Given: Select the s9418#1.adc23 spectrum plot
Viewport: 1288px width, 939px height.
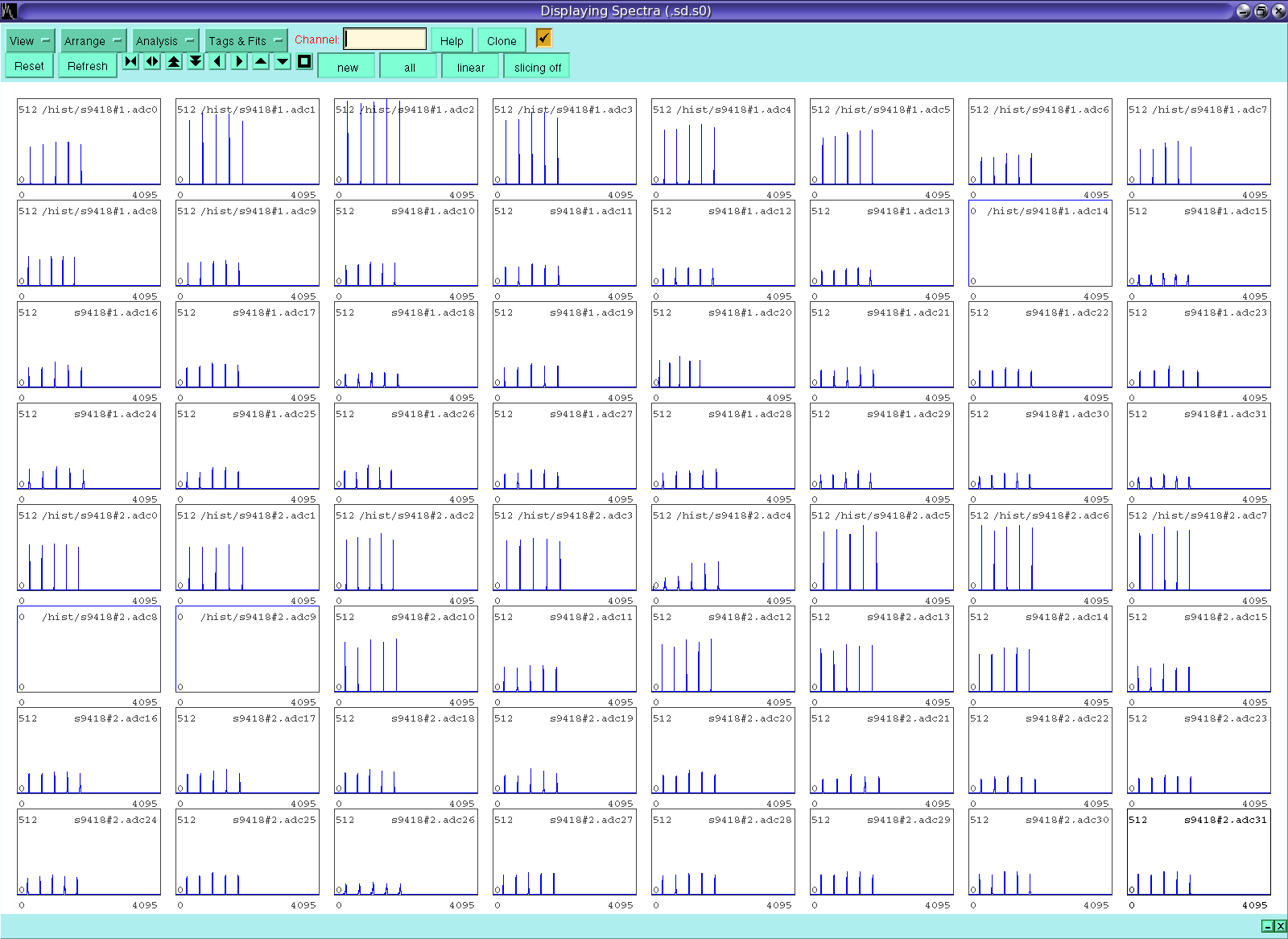Looking at the screenshot, I should click(x=1199, y=345).
